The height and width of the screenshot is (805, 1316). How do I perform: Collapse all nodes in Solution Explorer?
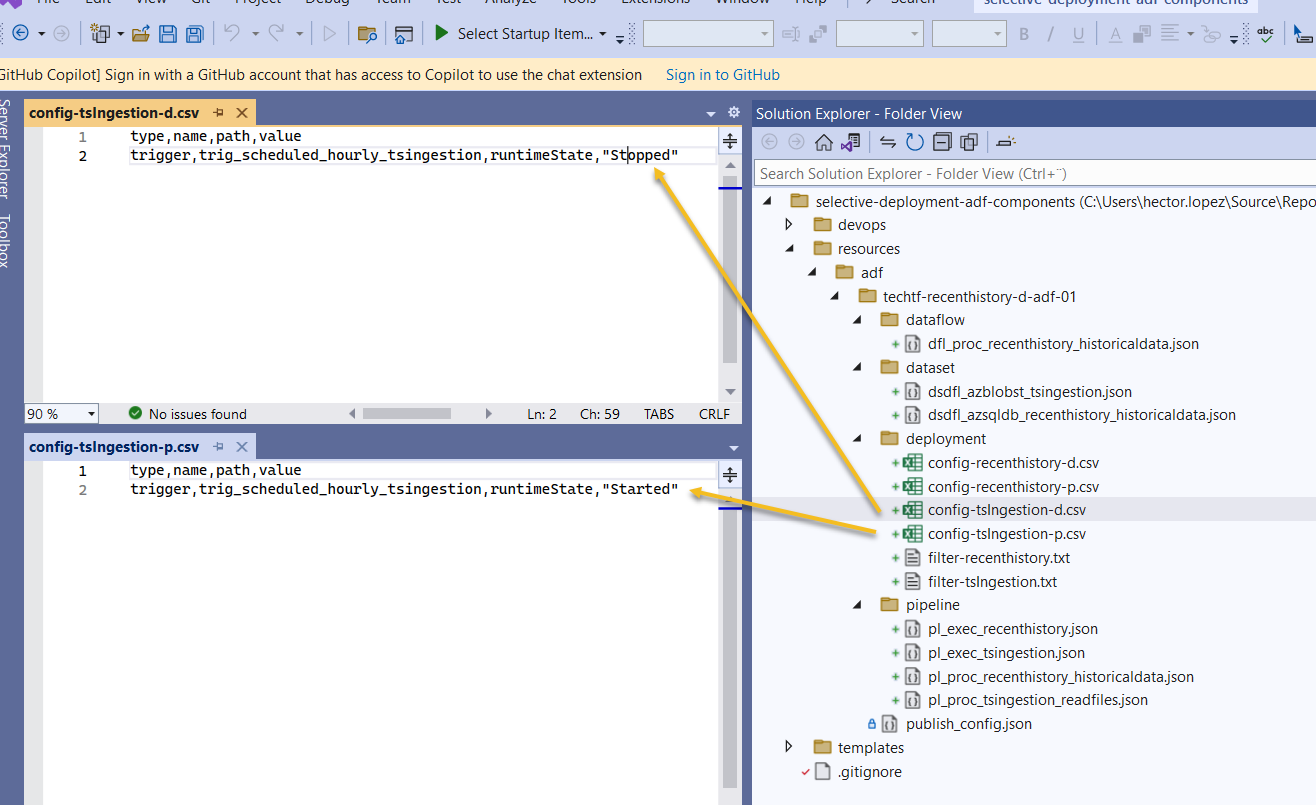click(941, 141)
